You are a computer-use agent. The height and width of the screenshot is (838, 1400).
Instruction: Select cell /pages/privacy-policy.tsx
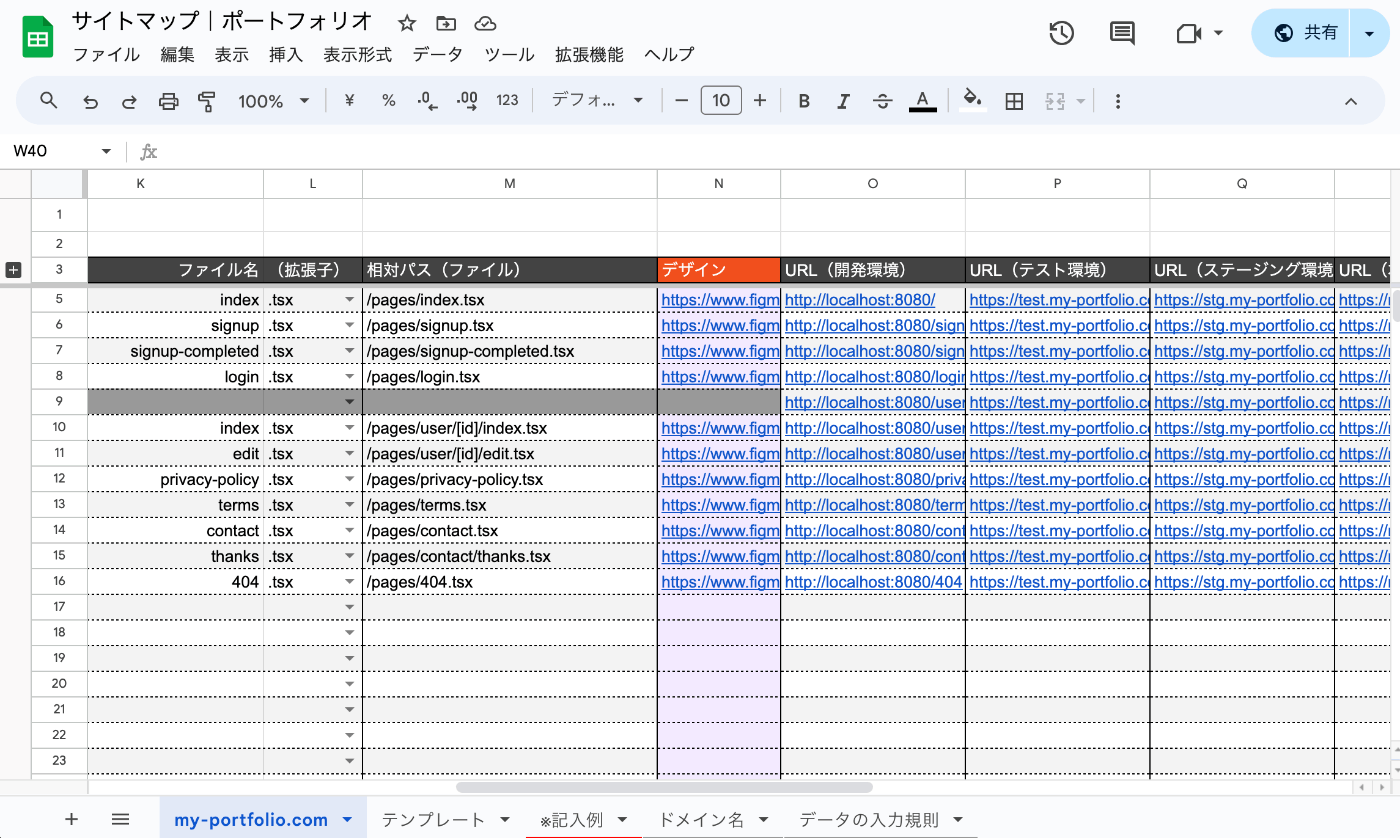[x=510, y=479]
